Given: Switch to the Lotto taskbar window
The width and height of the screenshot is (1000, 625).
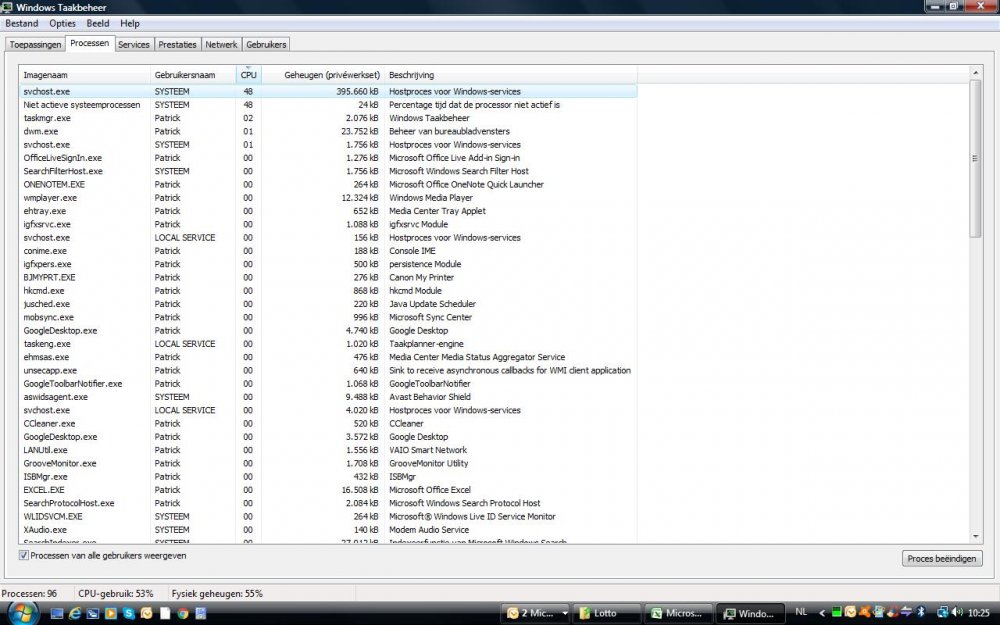Looking at the screenshot, I should (x=607, y=613).
